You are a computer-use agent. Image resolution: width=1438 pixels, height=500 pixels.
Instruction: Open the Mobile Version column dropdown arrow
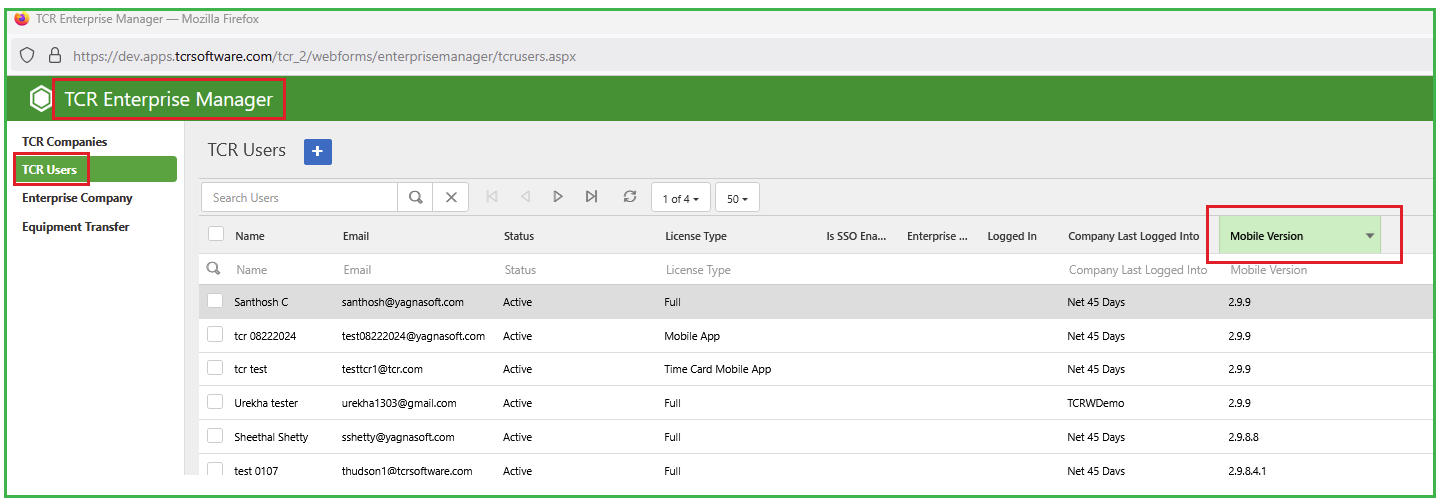pos(1370,236)
